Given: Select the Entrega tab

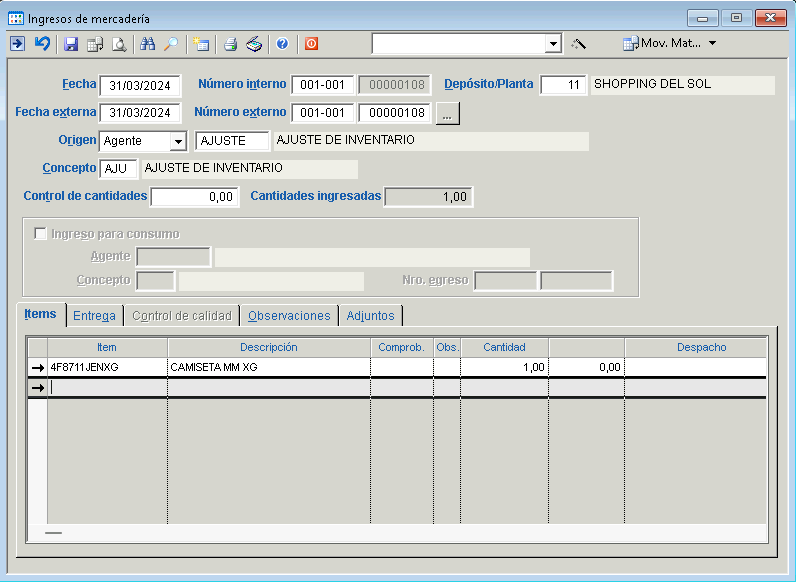Looking at the screenshot, I should coord(94,316).
